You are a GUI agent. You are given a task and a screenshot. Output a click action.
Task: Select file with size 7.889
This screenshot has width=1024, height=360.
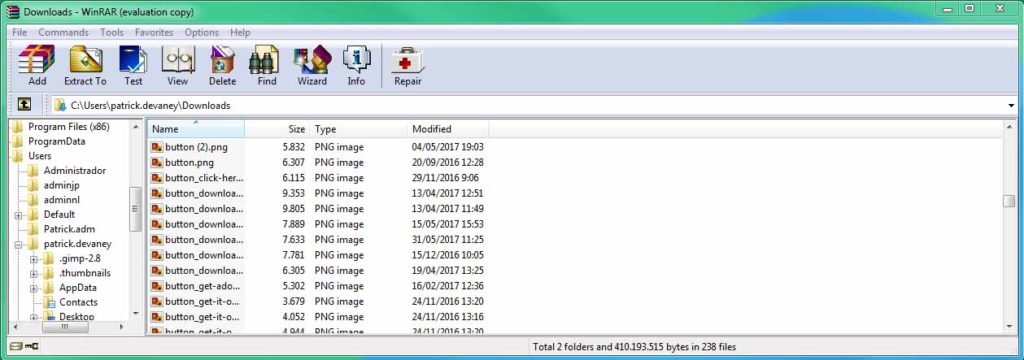pos(319,224)
